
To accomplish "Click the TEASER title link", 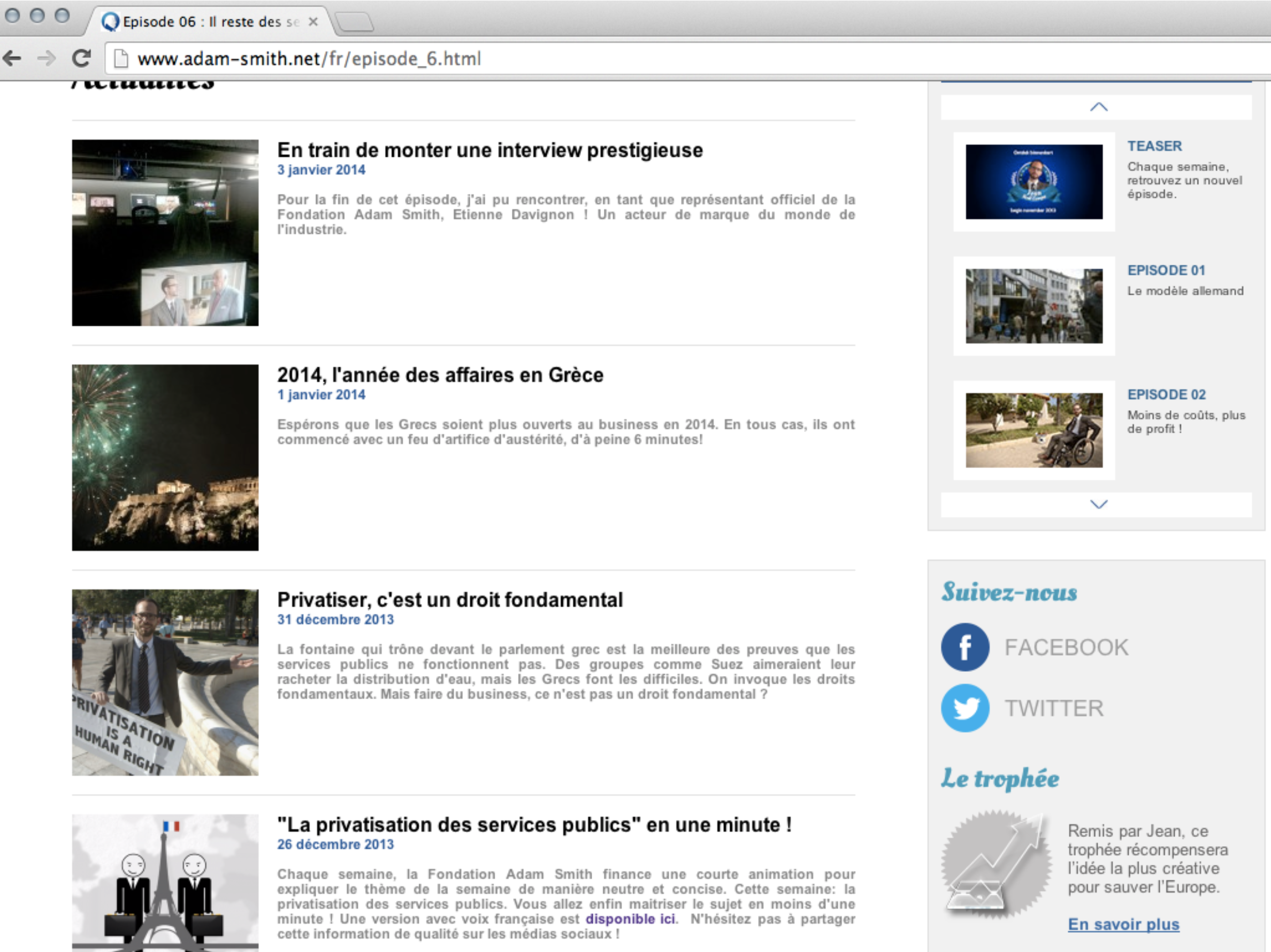I will pyautogui.click(x=1154, y=146).
